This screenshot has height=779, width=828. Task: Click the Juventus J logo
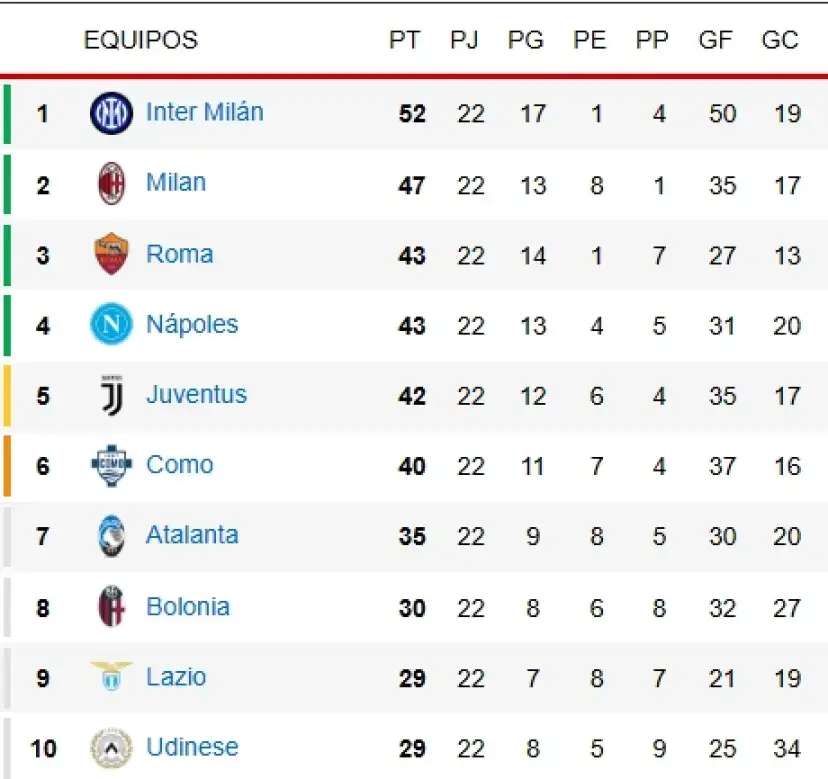[x=111, y=395]
